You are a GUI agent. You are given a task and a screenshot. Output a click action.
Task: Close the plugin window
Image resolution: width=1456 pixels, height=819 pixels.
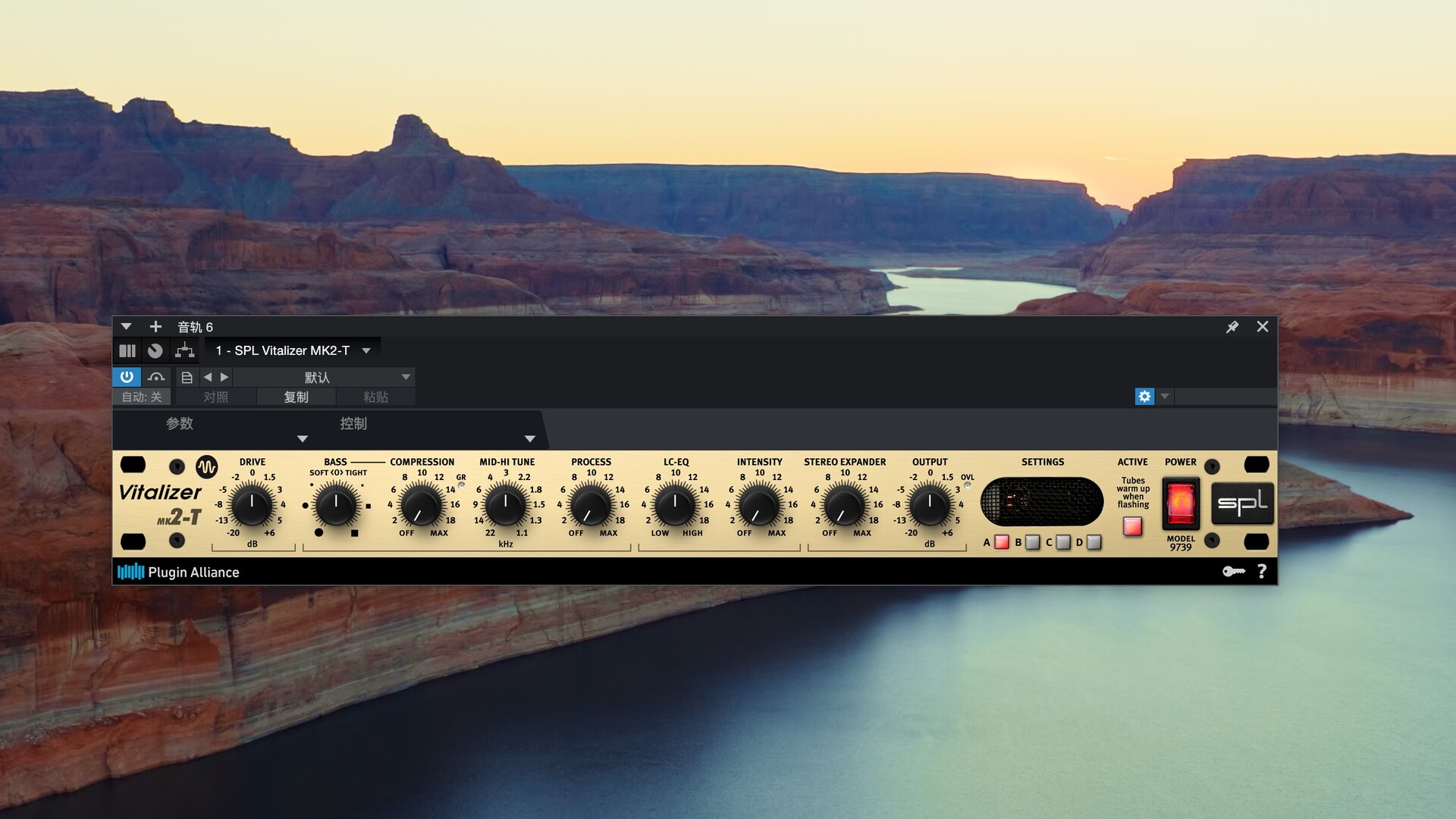[1263, 327]
